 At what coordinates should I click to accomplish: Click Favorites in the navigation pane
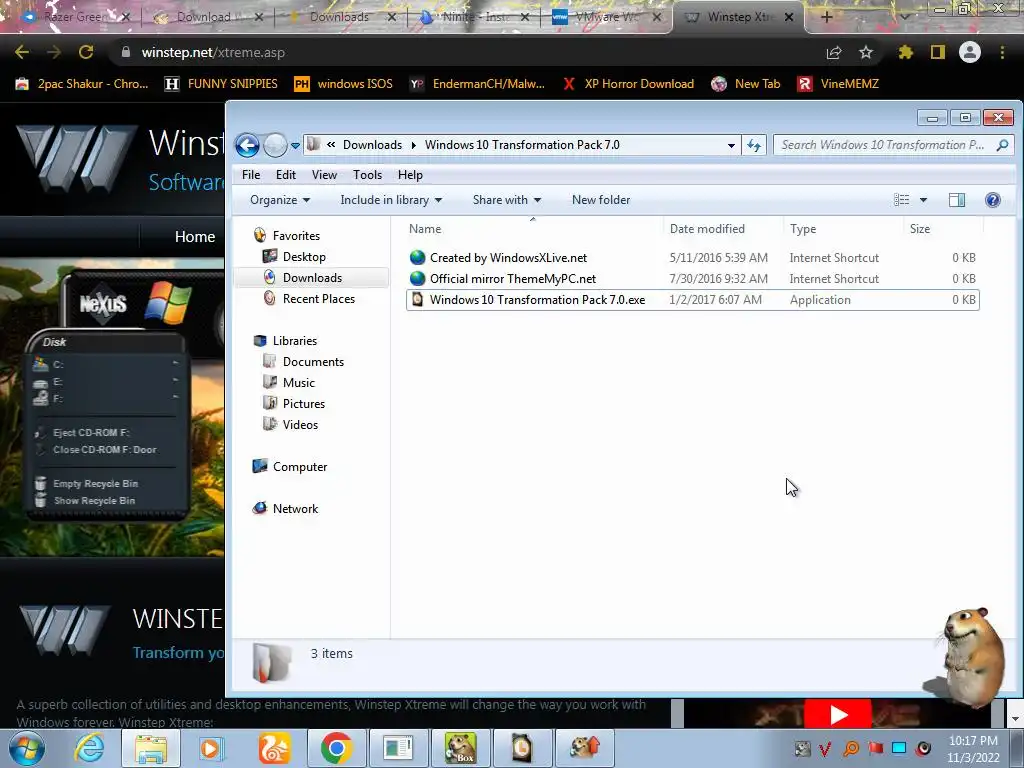pyautogui.click(x=296, y=236)
